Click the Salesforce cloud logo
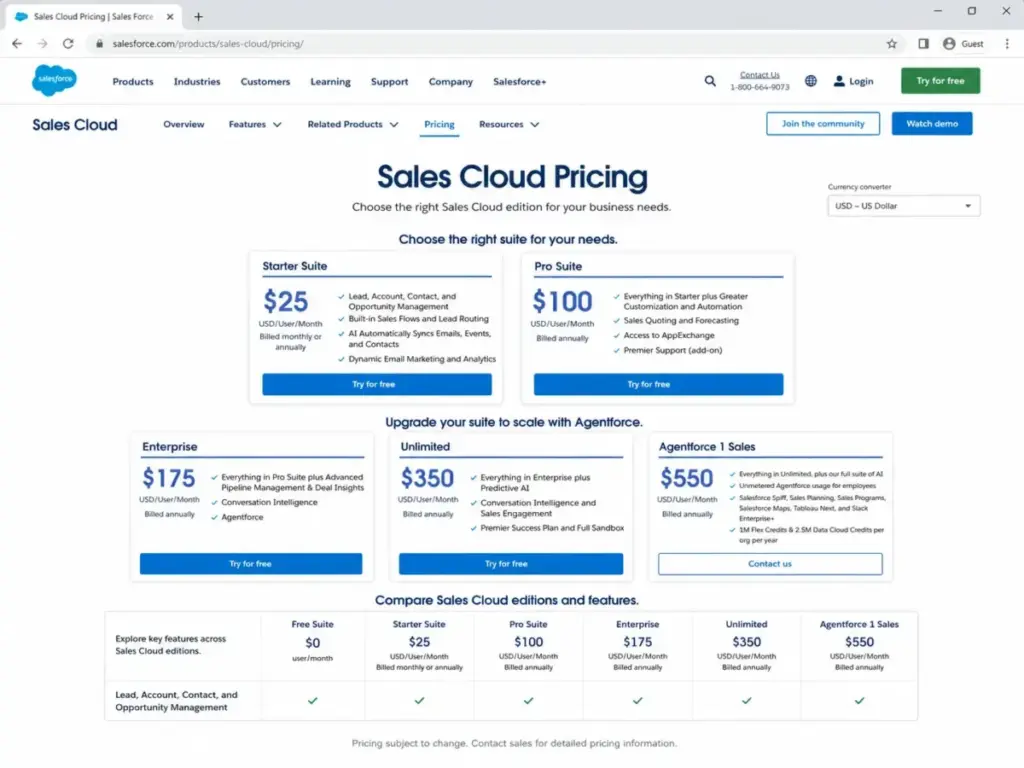The image size is (1024, 768). 54,80
